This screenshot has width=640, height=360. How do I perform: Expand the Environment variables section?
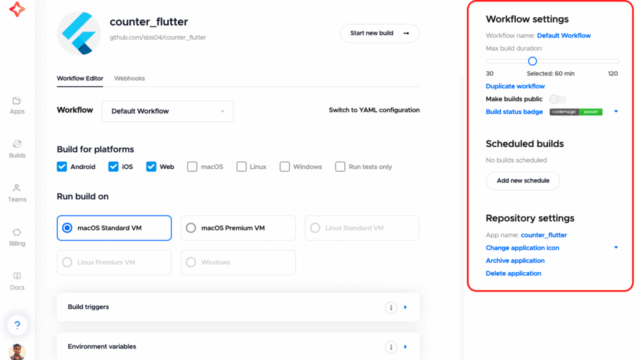point(405,347)
